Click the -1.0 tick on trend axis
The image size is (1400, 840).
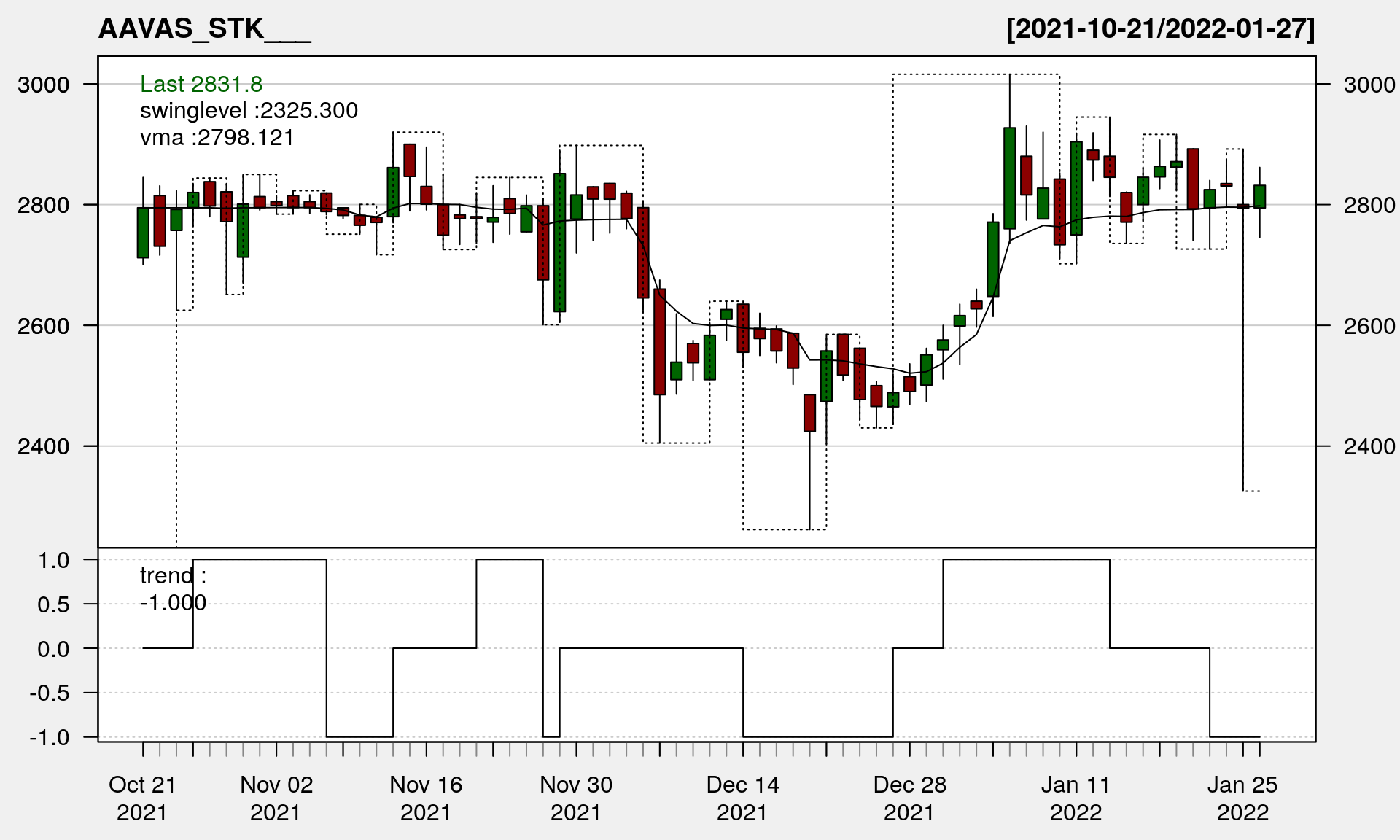[50, 738]
